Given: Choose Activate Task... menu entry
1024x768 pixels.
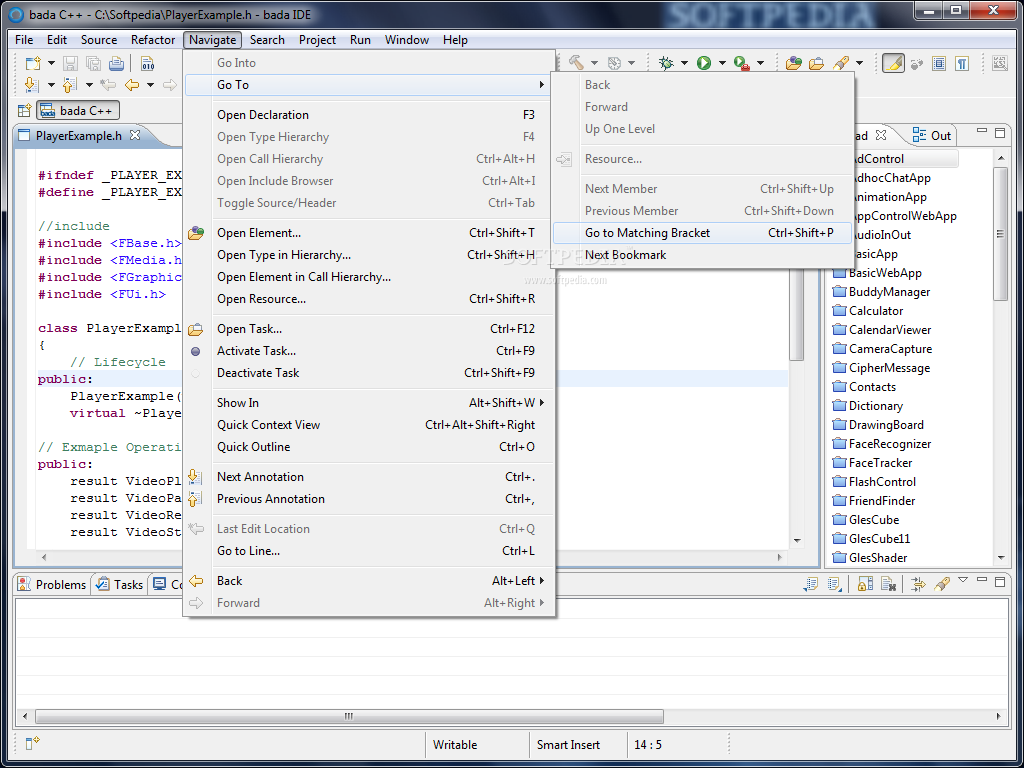Looking at the screenshot, I should click(370, 351).
